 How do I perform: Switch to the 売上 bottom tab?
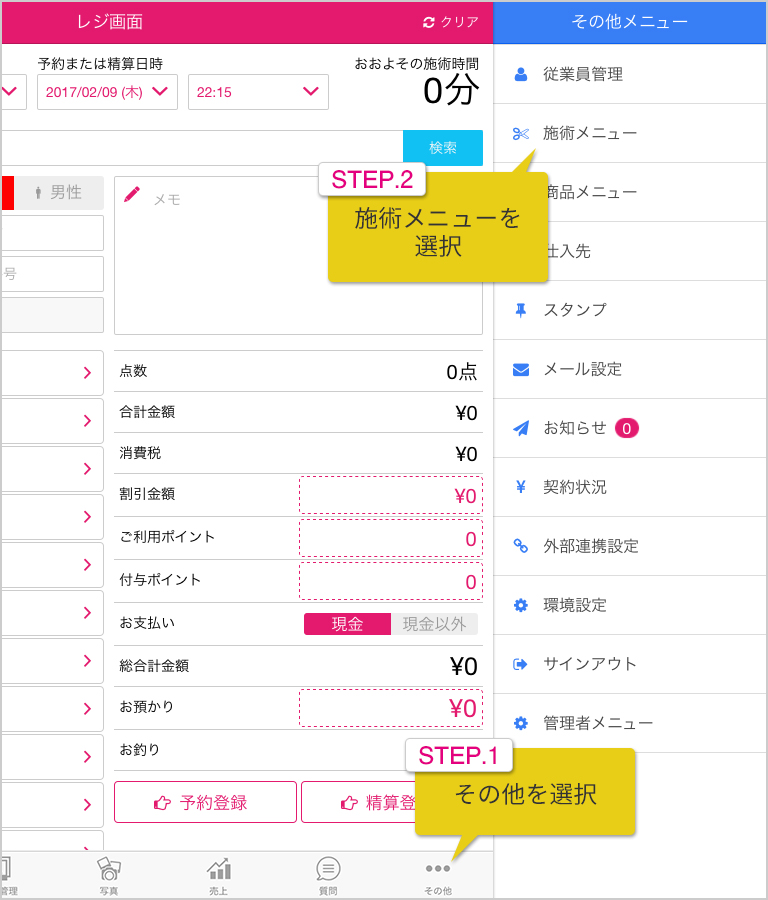coord(219,876)
